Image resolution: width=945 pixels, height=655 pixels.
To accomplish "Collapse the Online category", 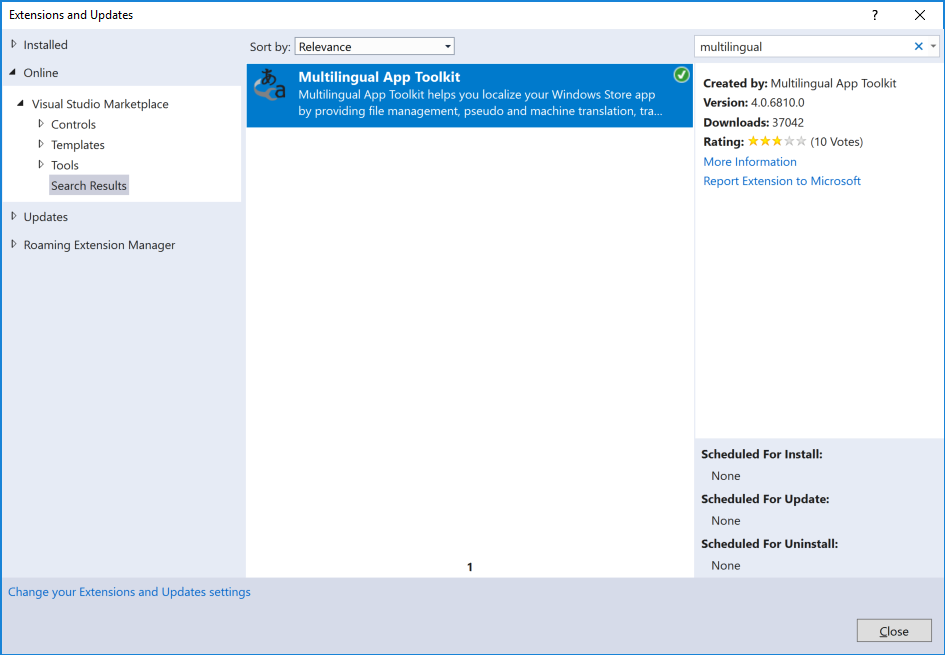I will (14, 73).
